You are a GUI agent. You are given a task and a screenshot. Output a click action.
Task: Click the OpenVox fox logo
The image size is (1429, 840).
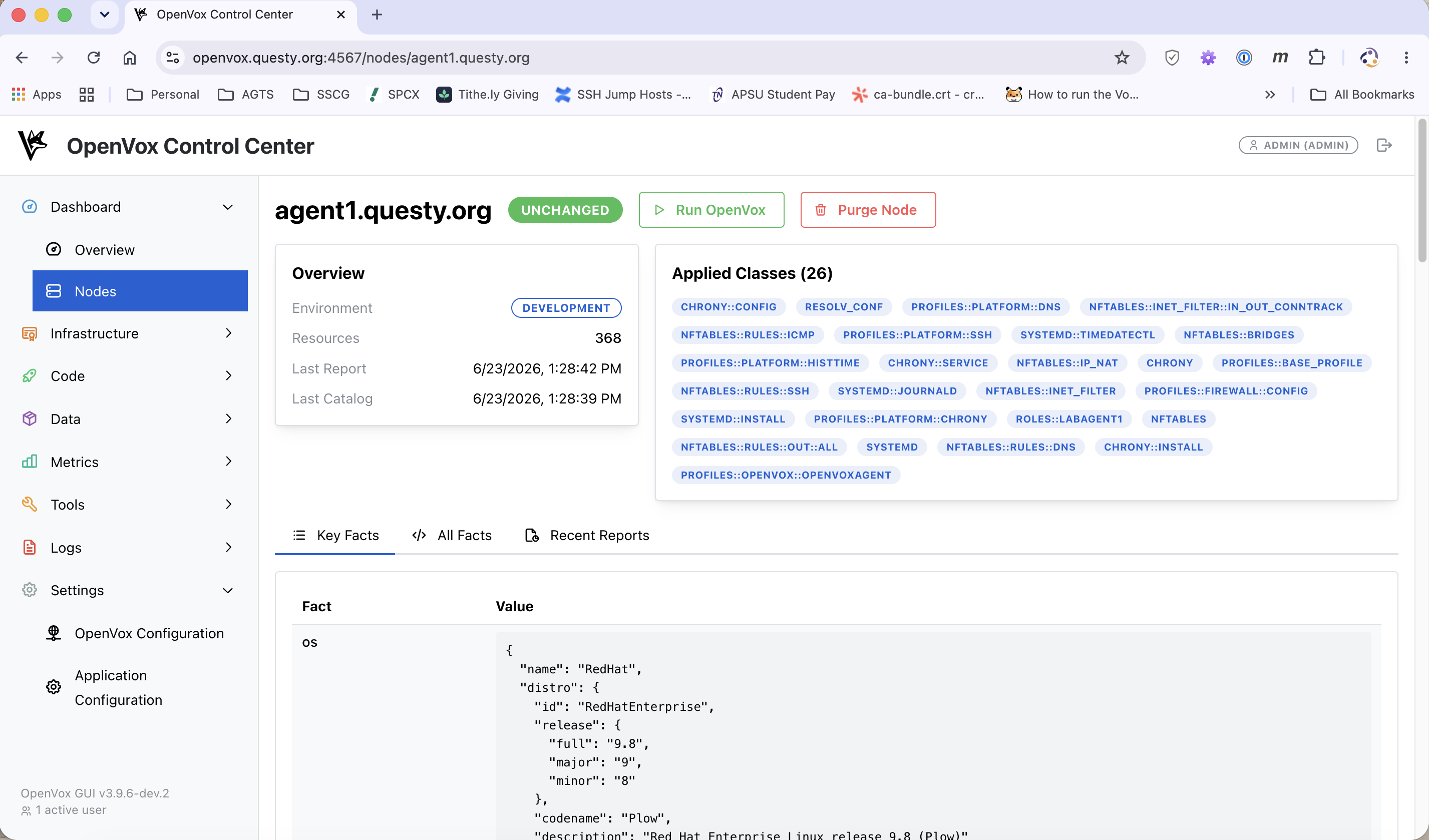coord(33,145)
